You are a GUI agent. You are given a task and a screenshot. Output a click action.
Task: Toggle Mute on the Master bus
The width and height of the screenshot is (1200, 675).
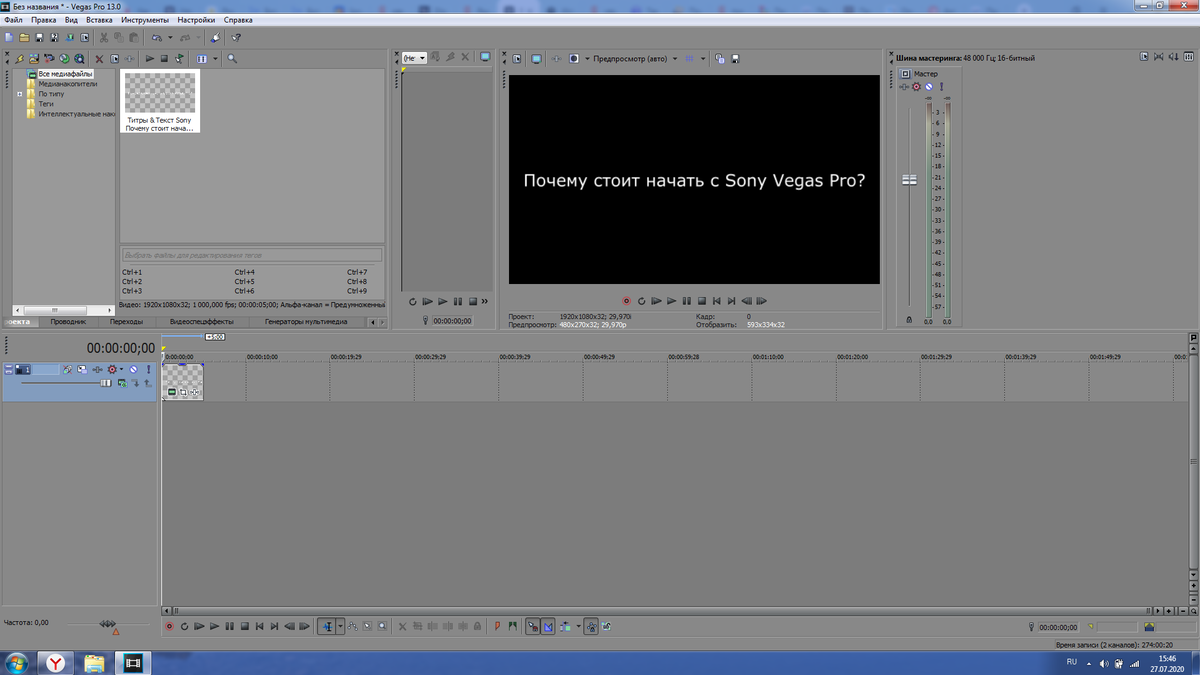(928, 87)
